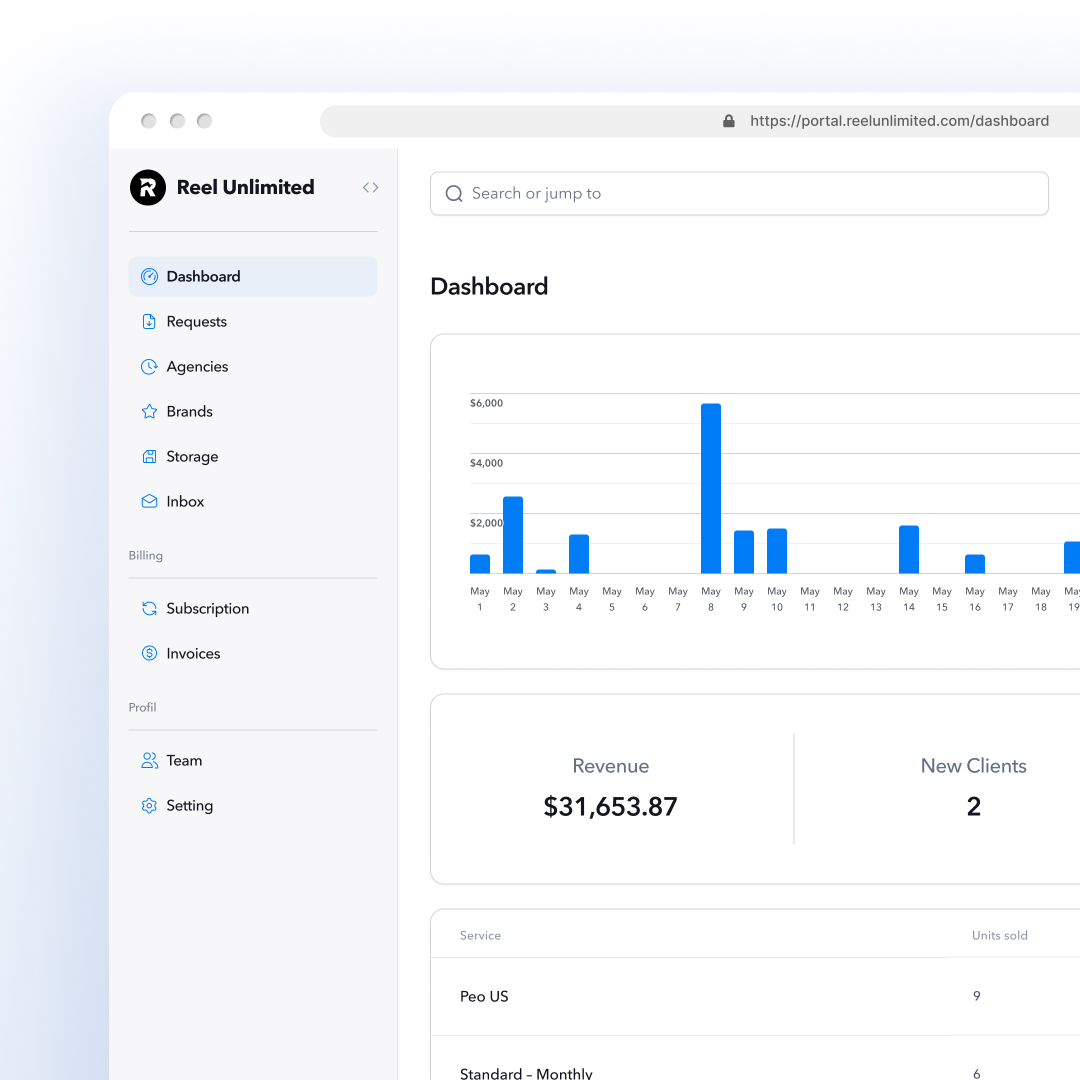The width and height of the screenshot is (1080, 1080).
Task: Click the May 4 revenue bar
Action: [x=579, y=554]
